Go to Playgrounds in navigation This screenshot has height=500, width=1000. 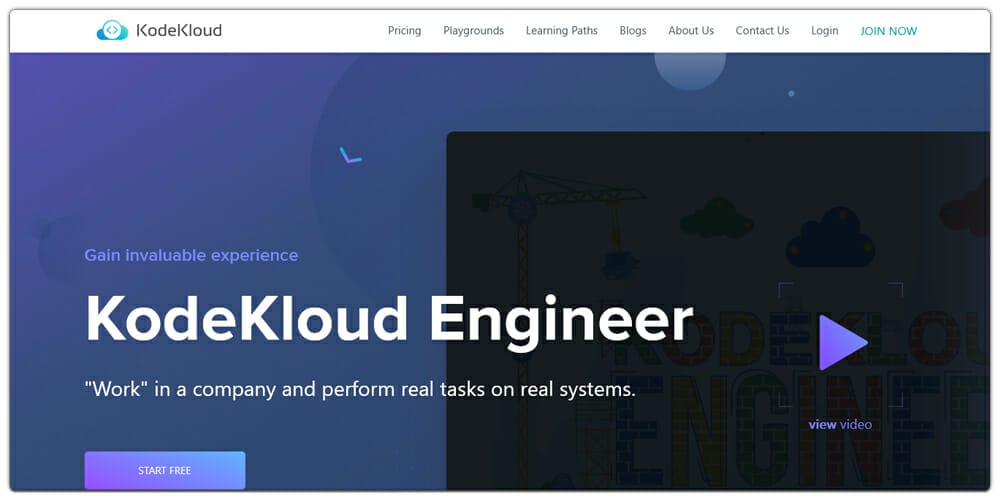click(473, 31)
